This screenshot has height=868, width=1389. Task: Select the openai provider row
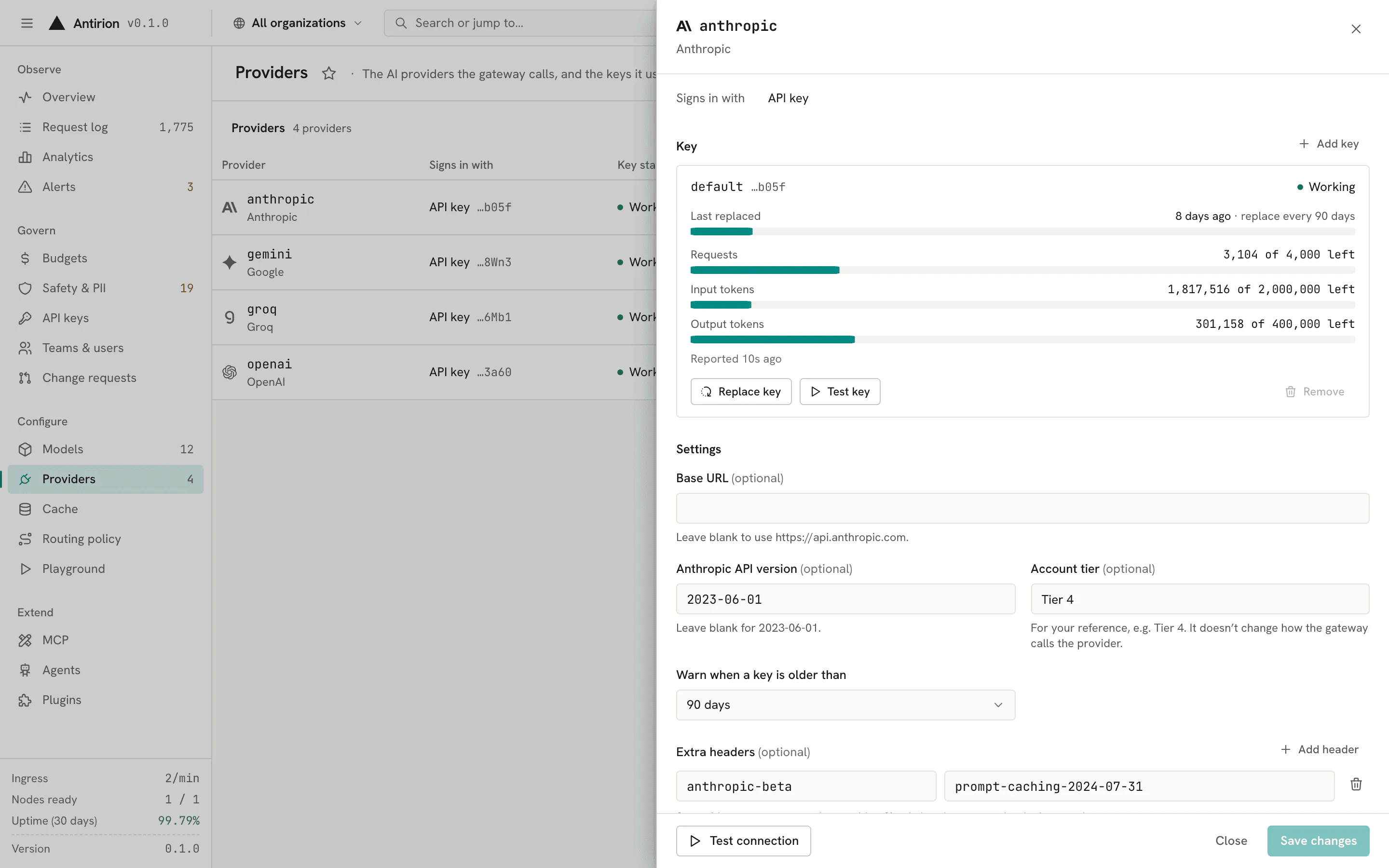click(434, 373)
